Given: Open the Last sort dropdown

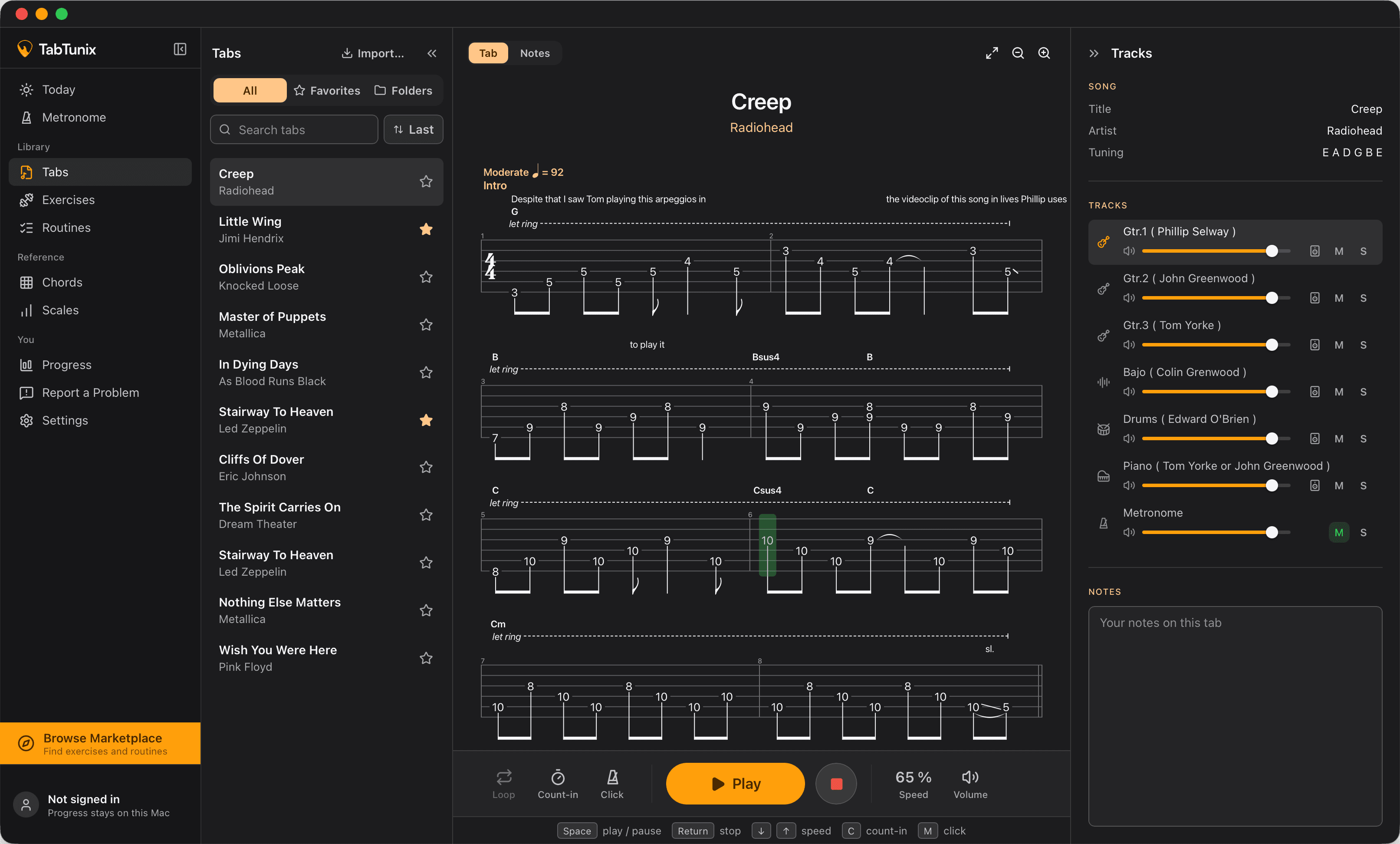Looking at the screenshot, I should coord(413,129).
